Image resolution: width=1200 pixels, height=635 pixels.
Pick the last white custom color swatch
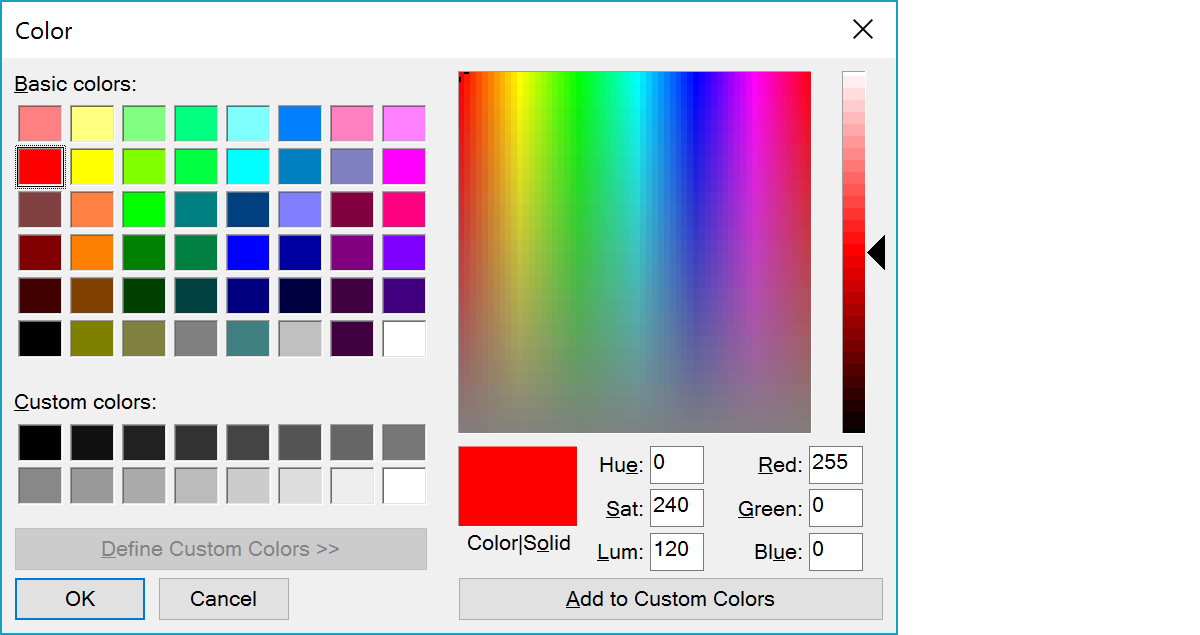tap(404, 486)
